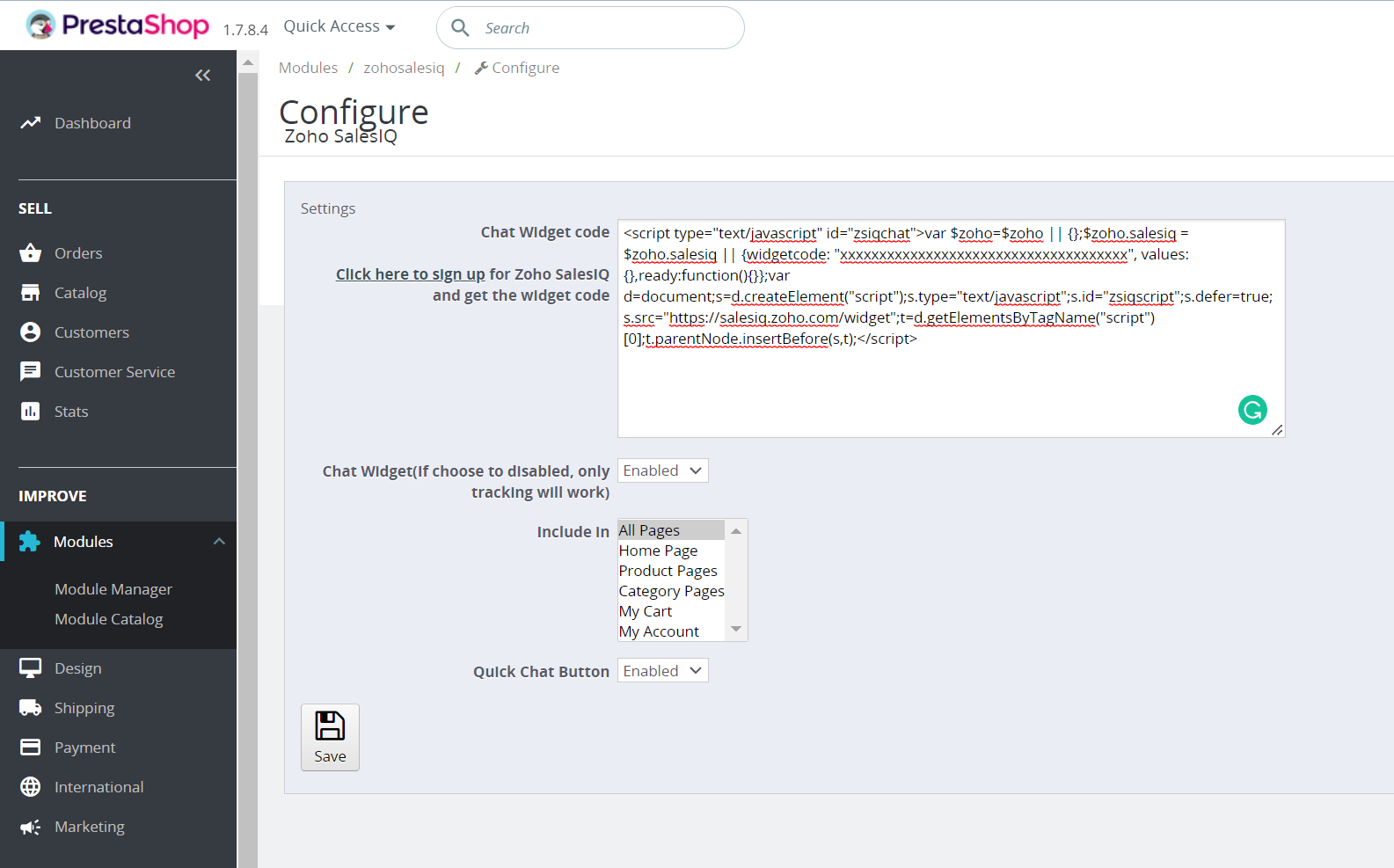Viewport: 1394px width, 868px height.
Task: Click the Catalog store icon
Action: 31,293
